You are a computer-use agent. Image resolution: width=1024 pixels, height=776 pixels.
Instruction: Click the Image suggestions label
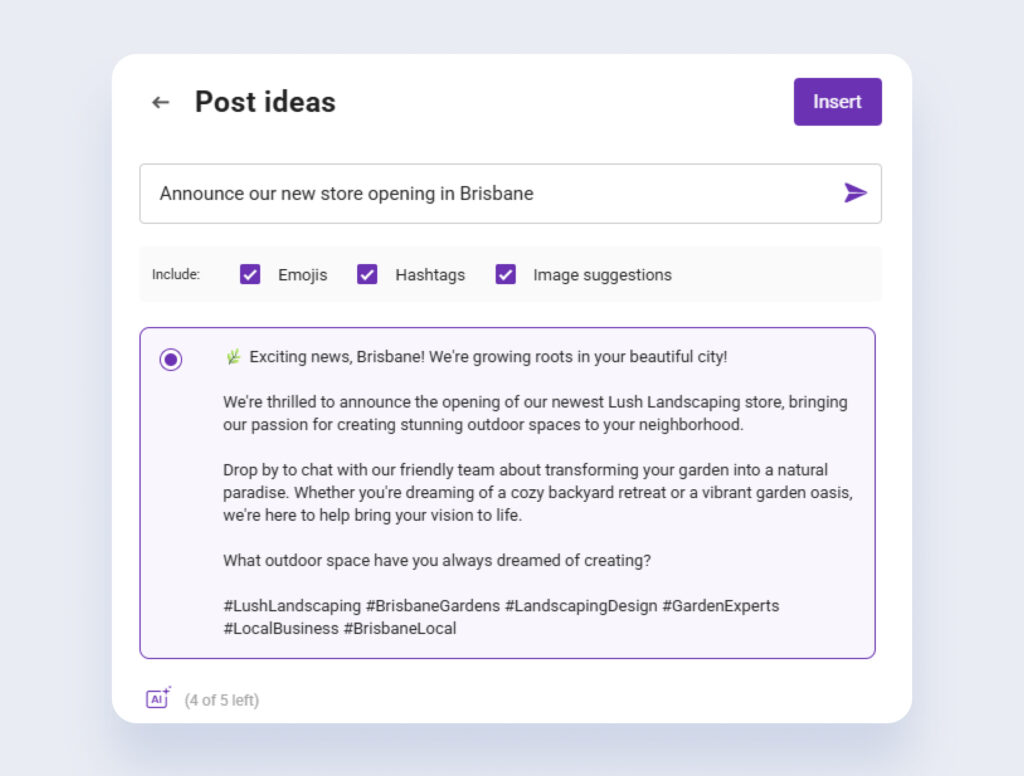click(602, 275)
